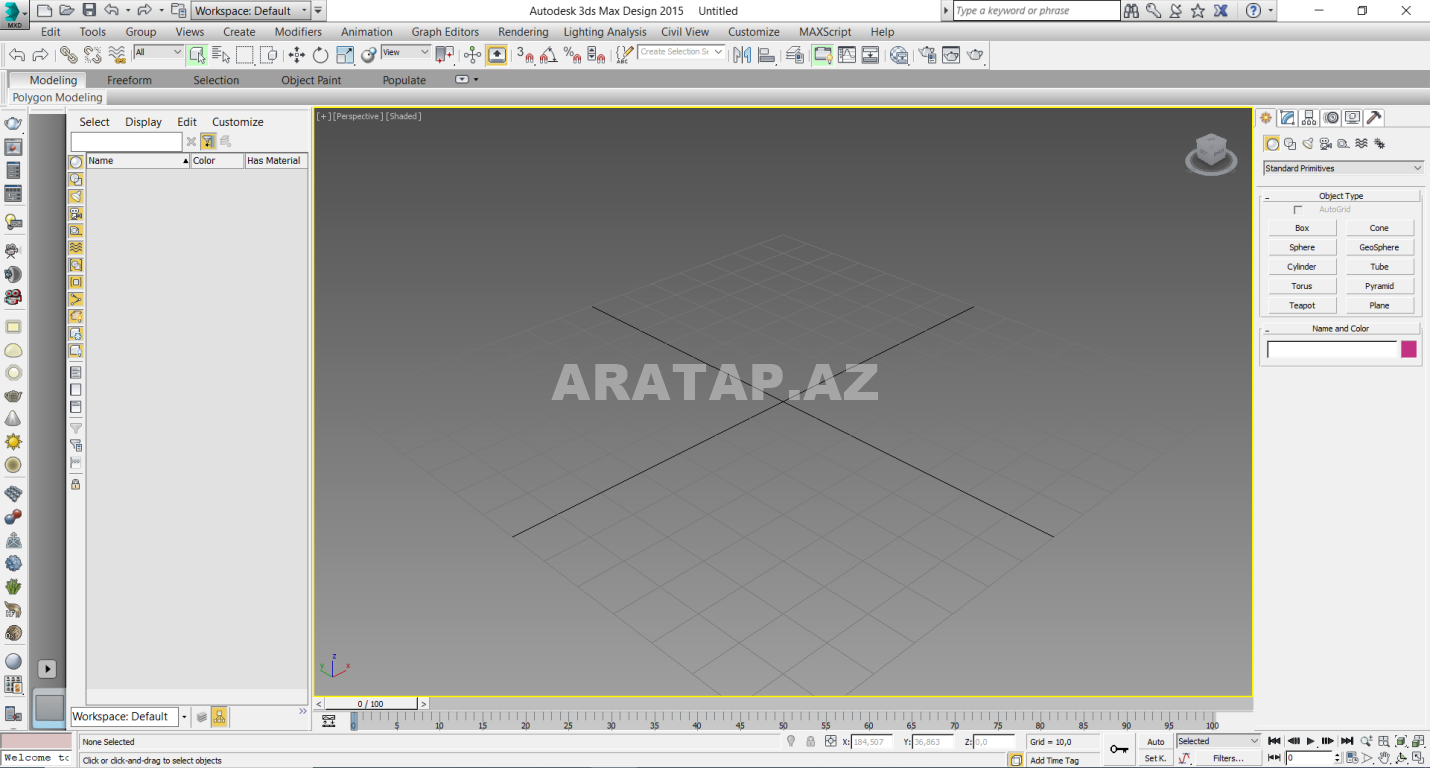Toggle the Scene Explorer lock icon
Screen dimensions: 1430x768
point(75,484)
